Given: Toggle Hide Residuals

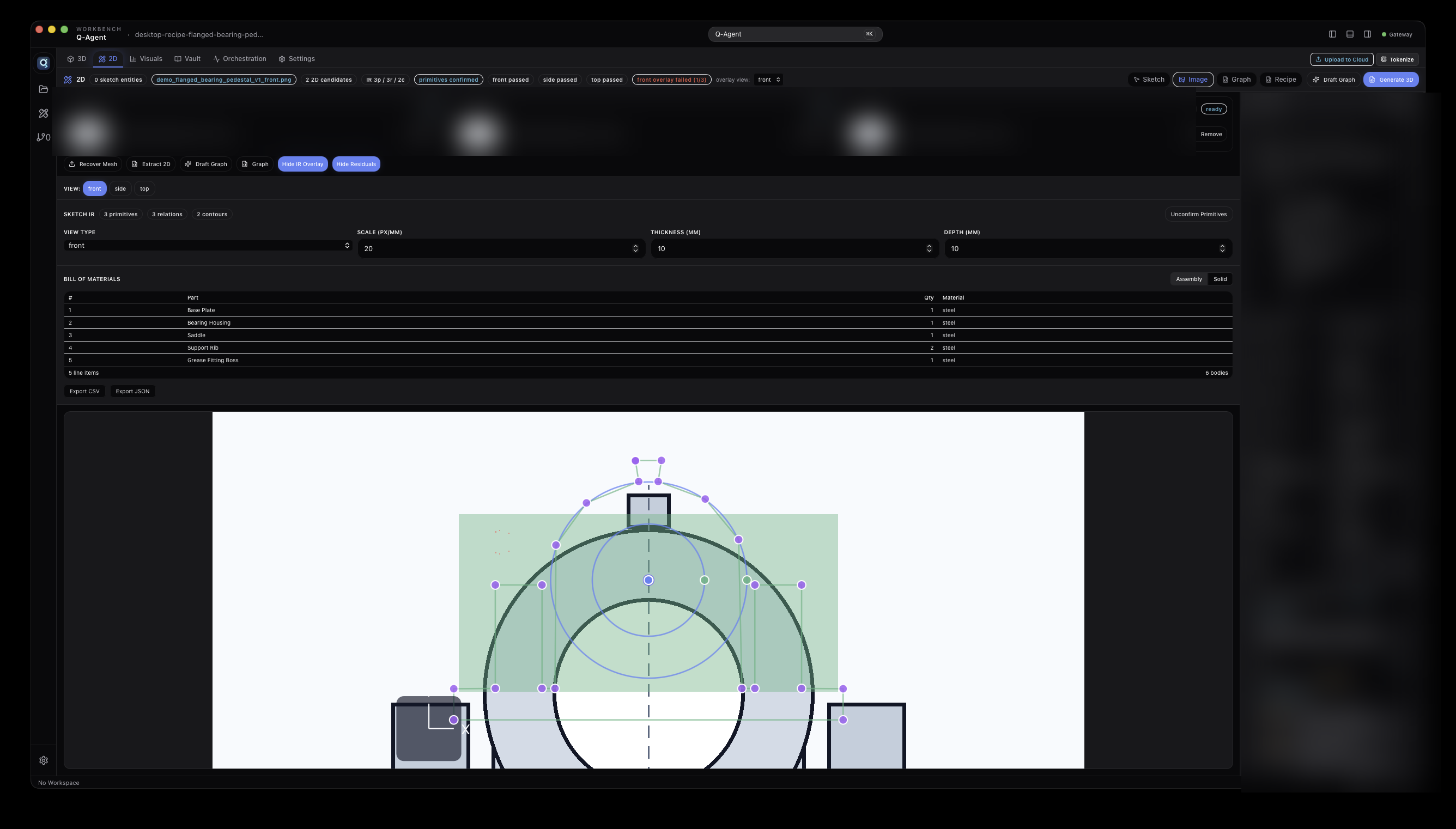Looking at the screenshot, I should (x=356, y=164).
